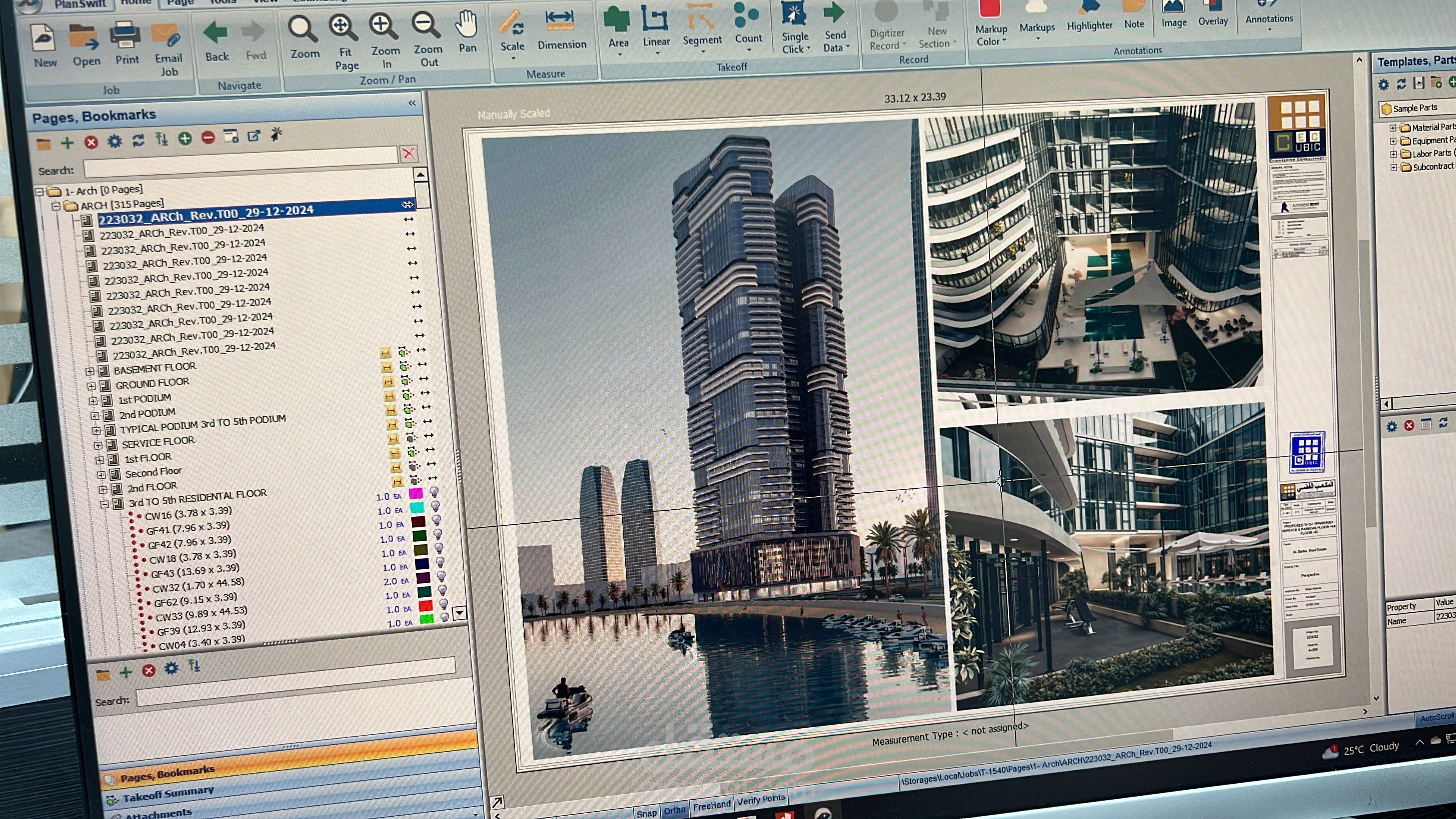The image size is (1456, 819).
Task: Click the red delete icon in Pages, Bookmarks toolbar
Action: [x=91, y=142]
